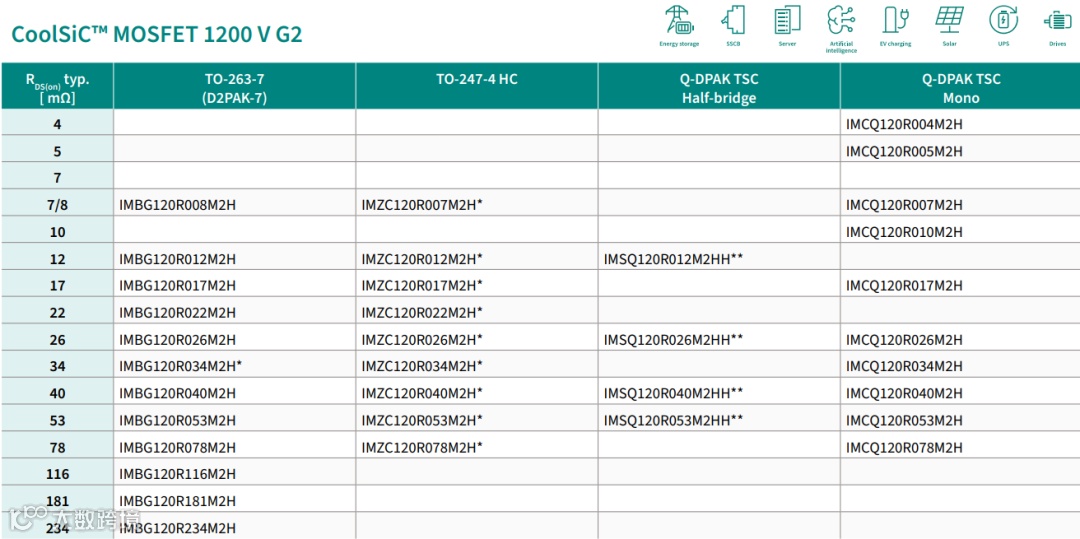Select part IMBG120R040M2H

click(x=177, y=393)
